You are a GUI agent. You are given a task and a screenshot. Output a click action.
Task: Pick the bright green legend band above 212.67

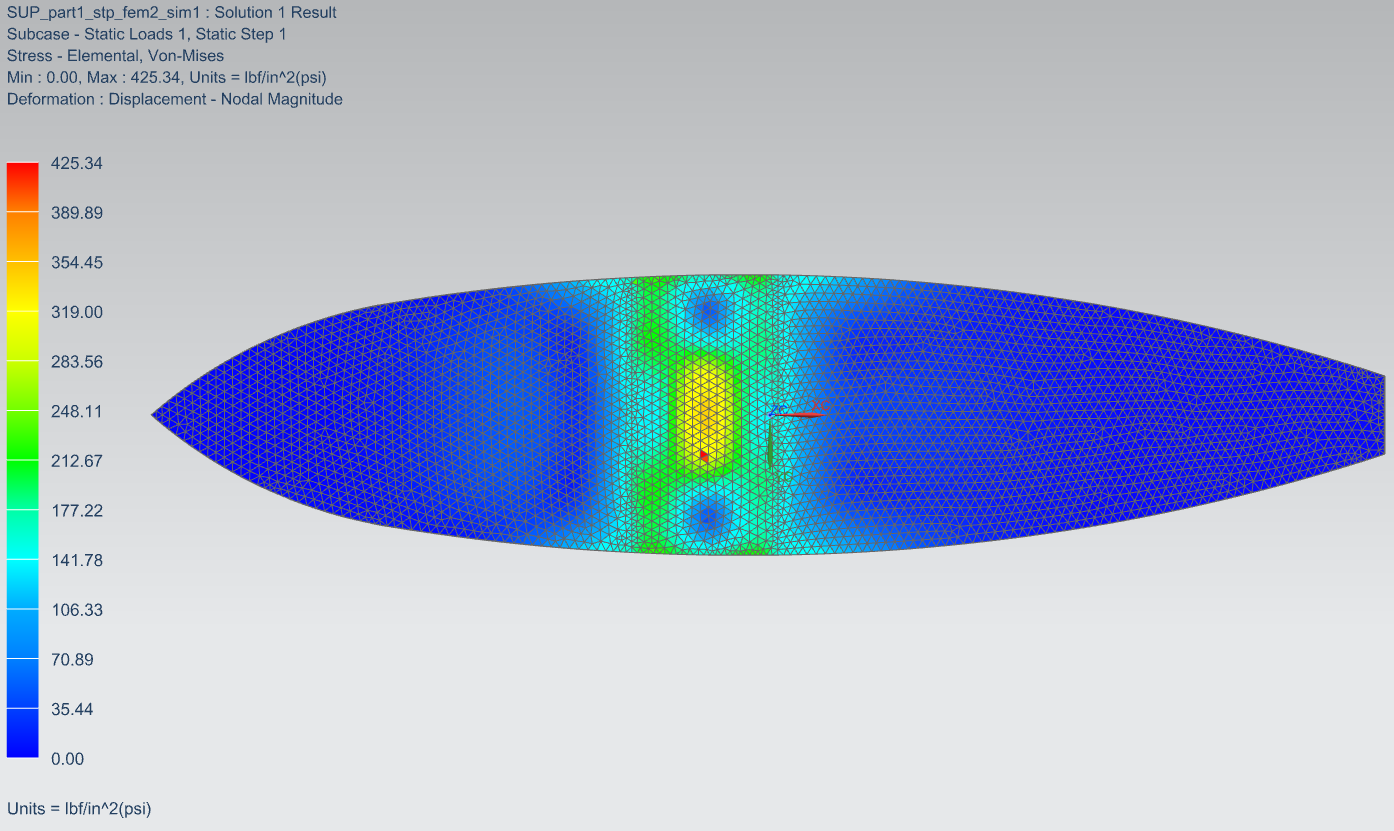(22, 435)
